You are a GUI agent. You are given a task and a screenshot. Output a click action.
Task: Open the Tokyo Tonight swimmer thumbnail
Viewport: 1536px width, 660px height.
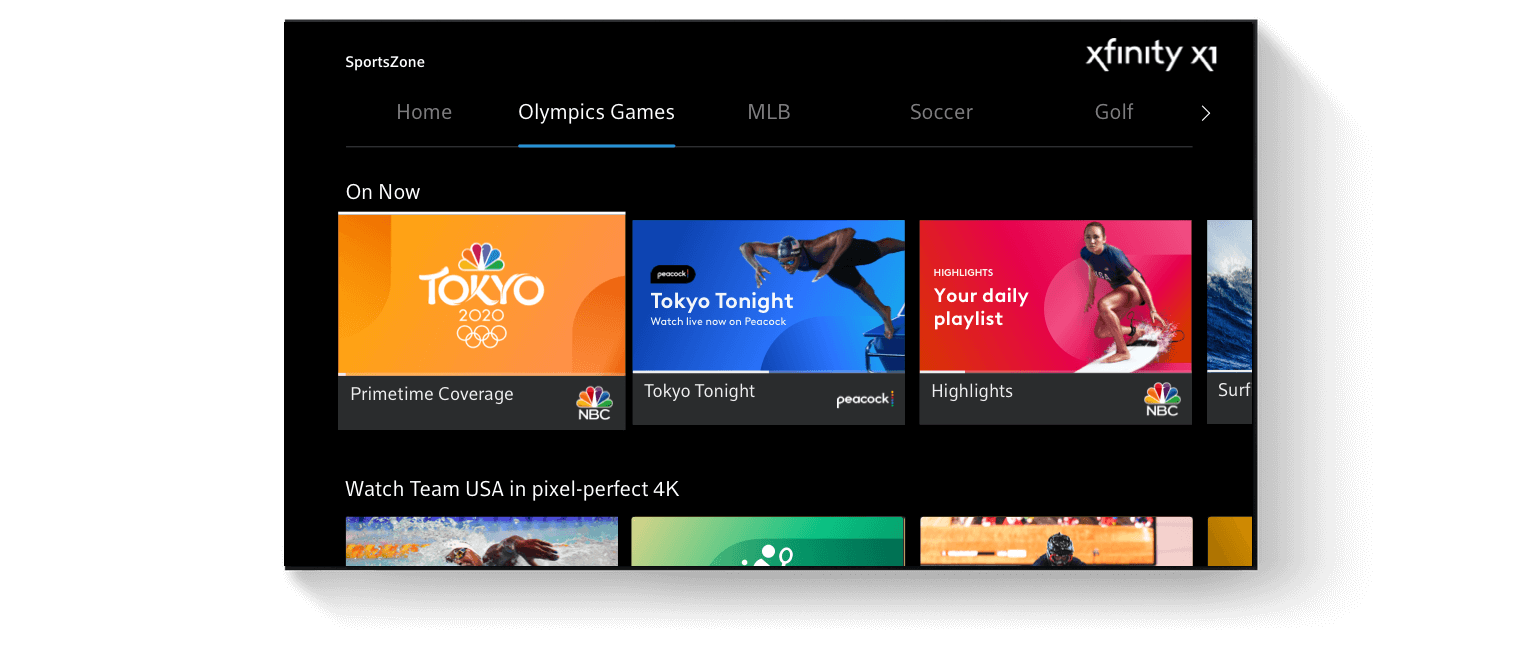click(769, 296)
